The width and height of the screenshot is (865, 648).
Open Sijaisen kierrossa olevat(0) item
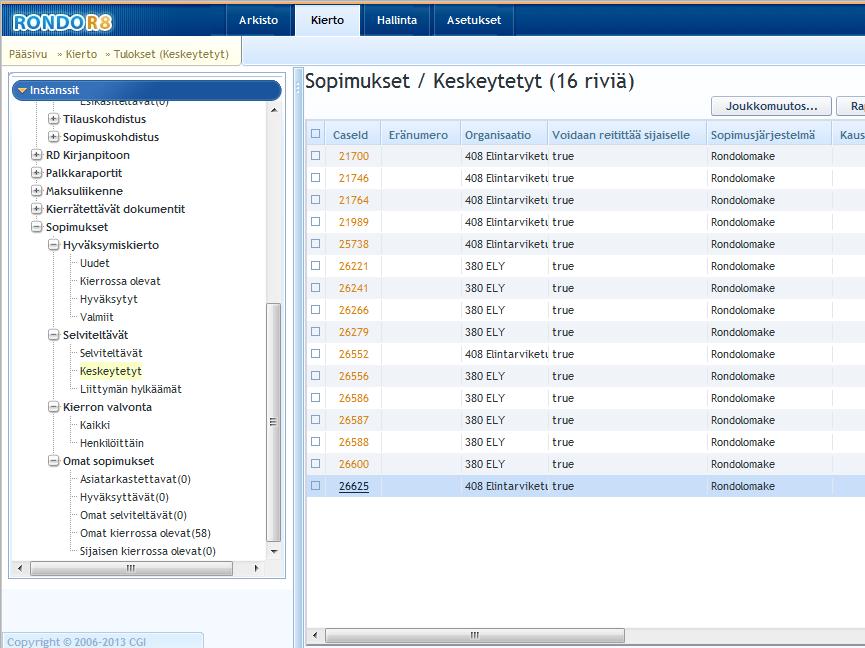(148, 551)
